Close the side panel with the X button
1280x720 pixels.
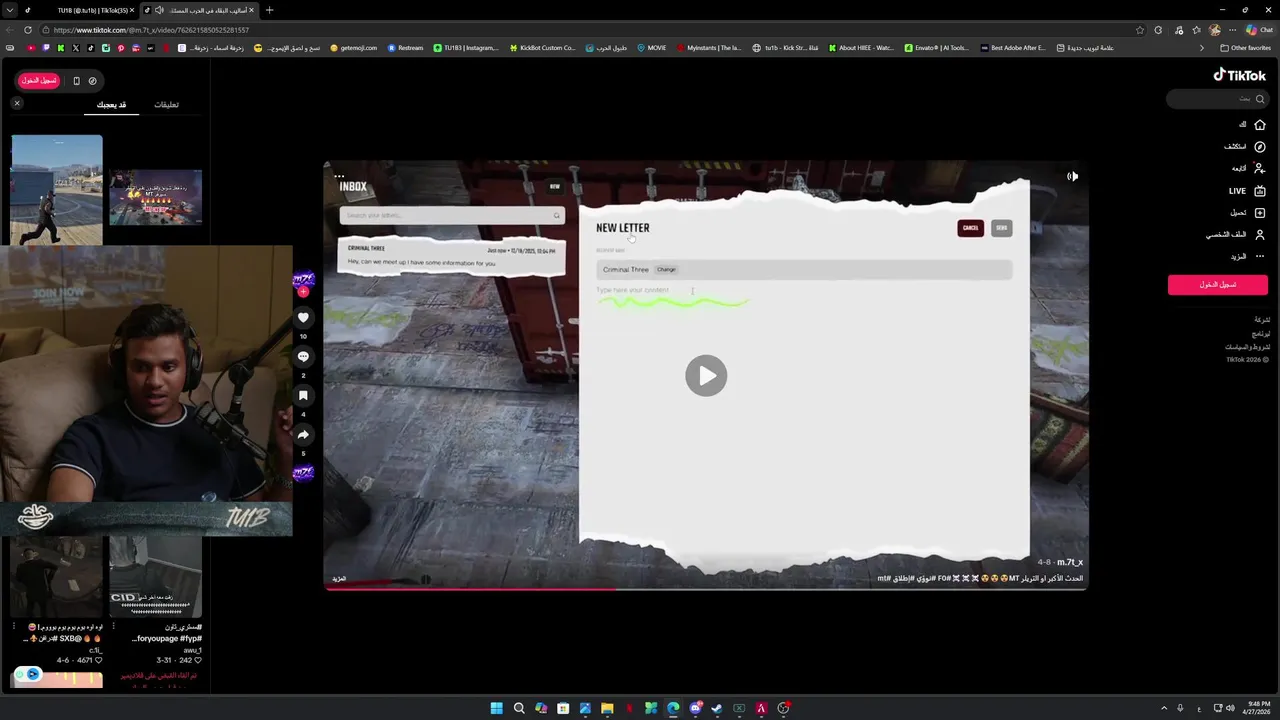17,103
